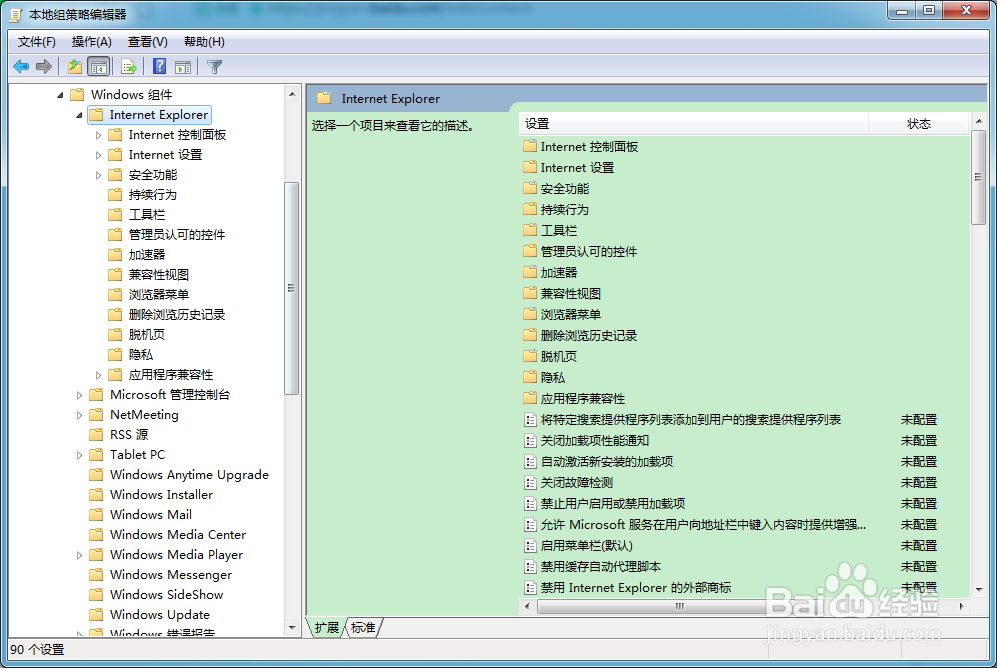Click folder icon beside RSS 源 in tree
Screen dimensions: 997x668
point(96,434)
